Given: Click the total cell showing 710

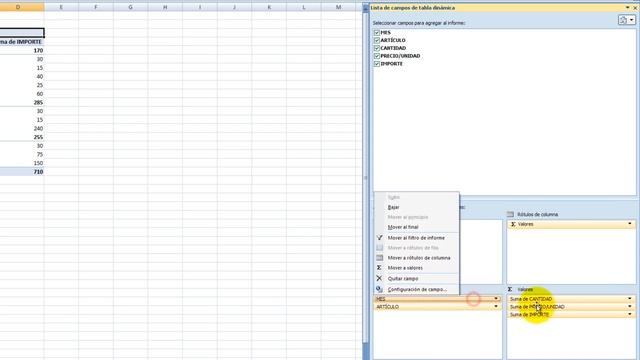Looking at the screenshot, I should pos(22,172).
